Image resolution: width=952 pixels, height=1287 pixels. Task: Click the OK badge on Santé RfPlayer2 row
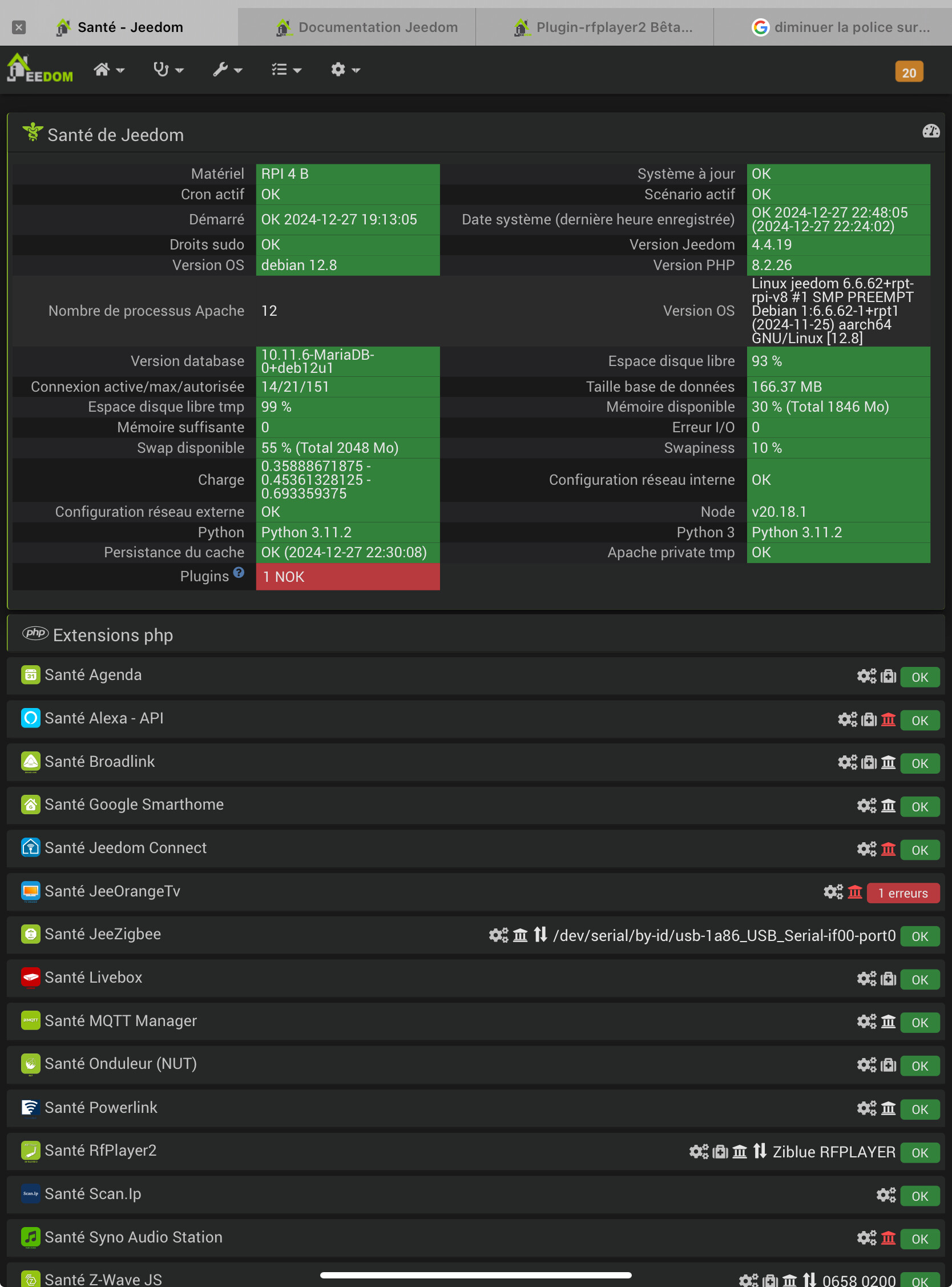pyautogui.click(x=919, y=1152)
